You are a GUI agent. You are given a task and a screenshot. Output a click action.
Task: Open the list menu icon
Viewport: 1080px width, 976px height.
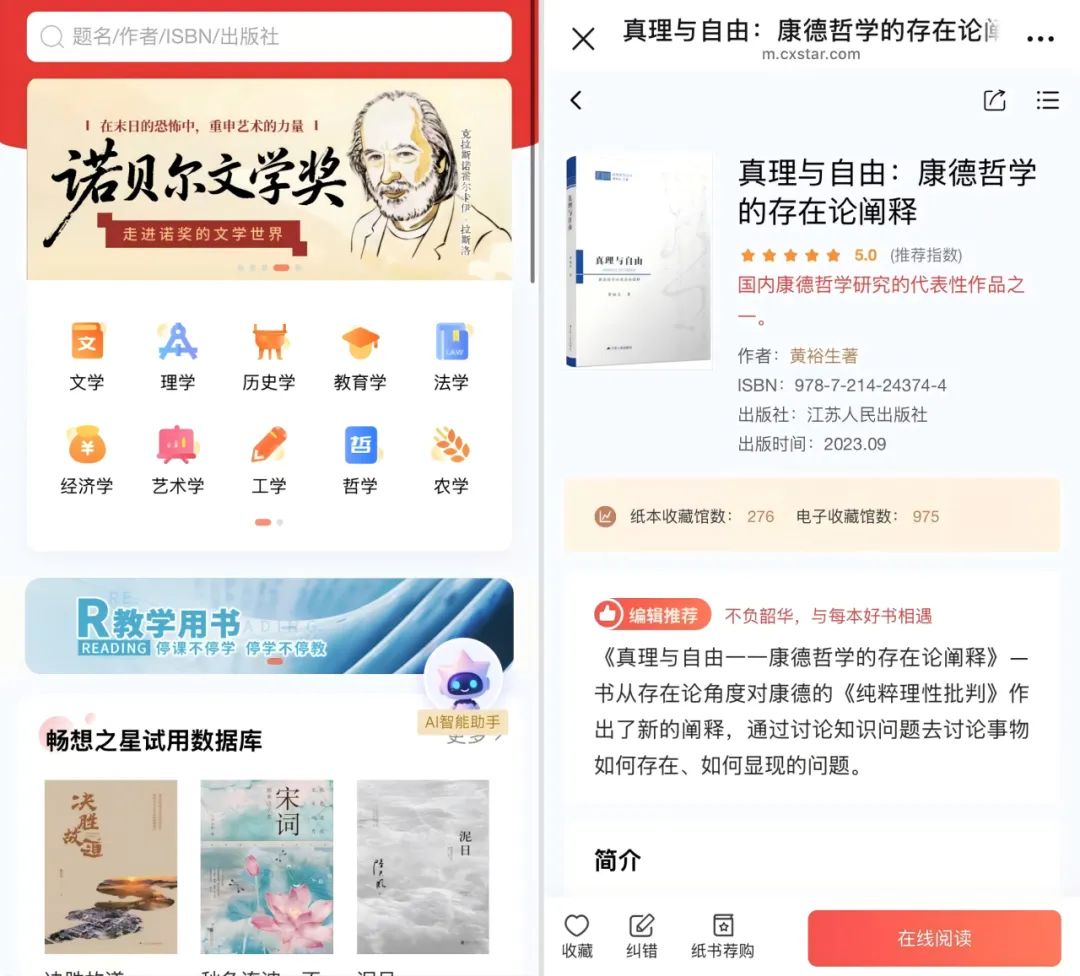(1048, 101)
